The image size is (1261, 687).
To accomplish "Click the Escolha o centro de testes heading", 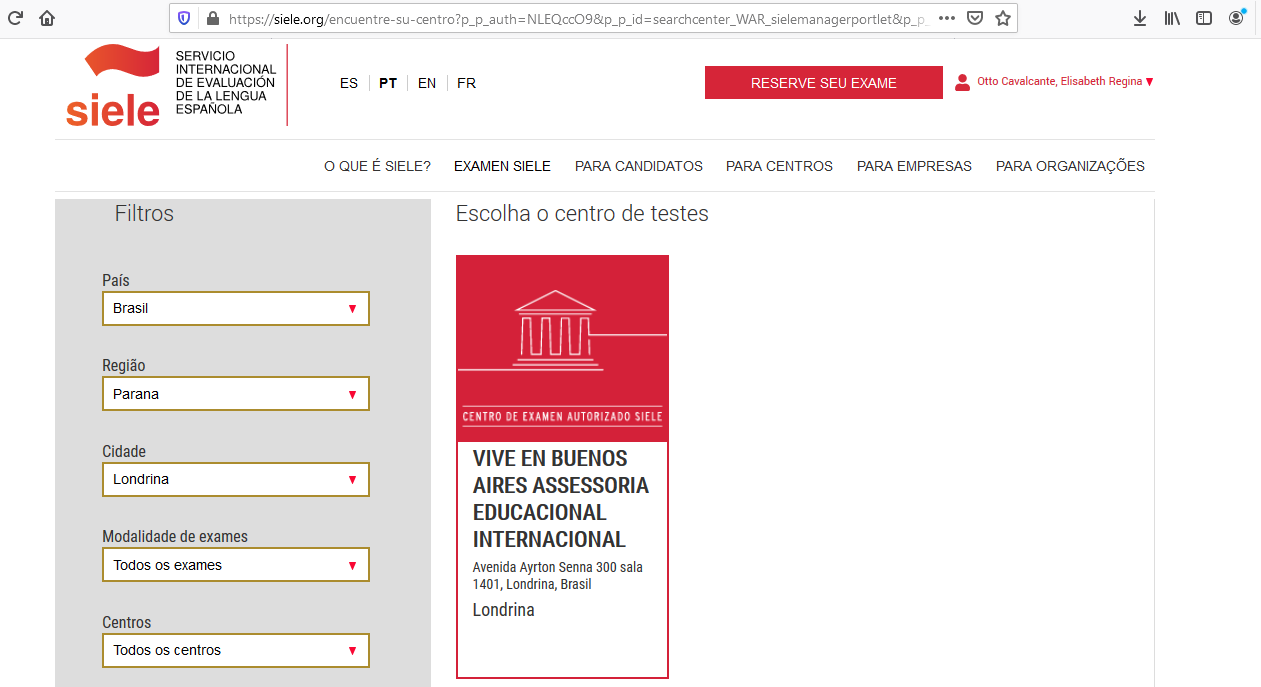I will coord(582,214).
